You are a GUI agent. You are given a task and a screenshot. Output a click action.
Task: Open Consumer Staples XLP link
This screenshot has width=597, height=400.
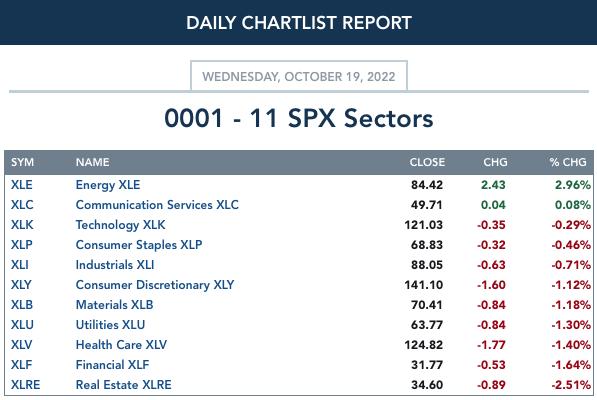tap(139, 245)
